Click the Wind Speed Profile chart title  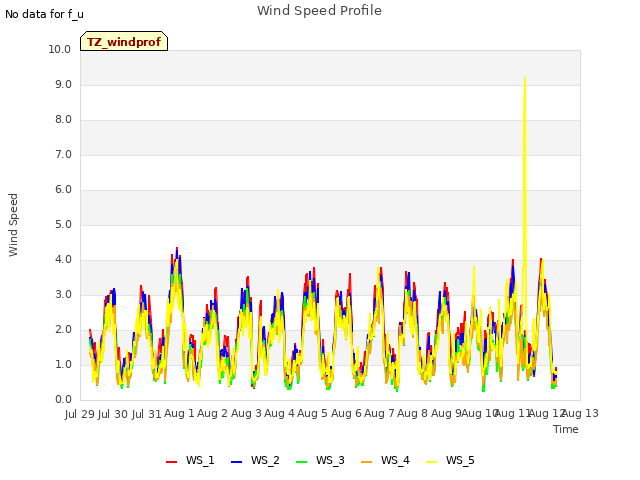[320, 11]
